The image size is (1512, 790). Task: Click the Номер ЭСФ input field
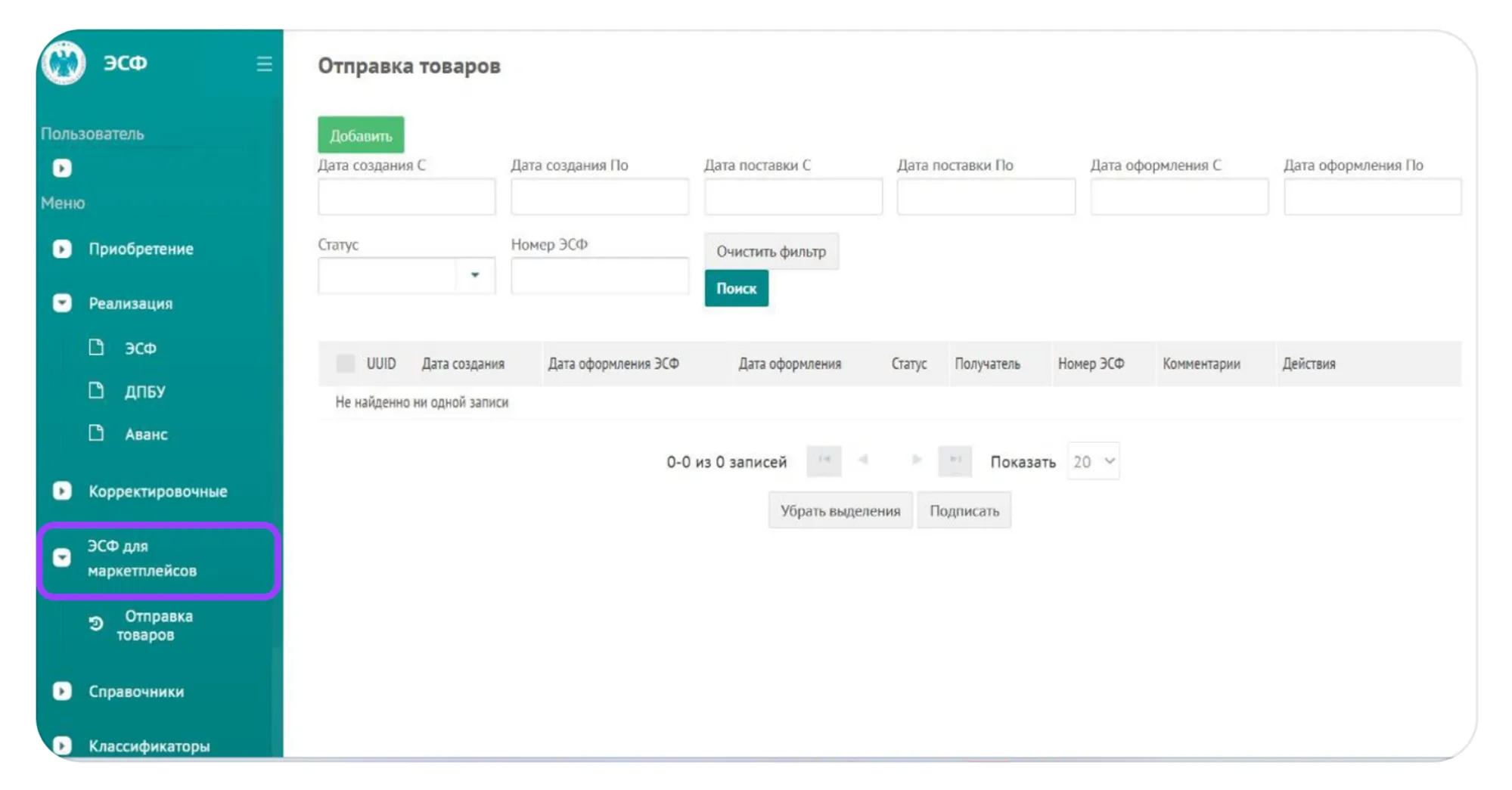coord(599,276)
